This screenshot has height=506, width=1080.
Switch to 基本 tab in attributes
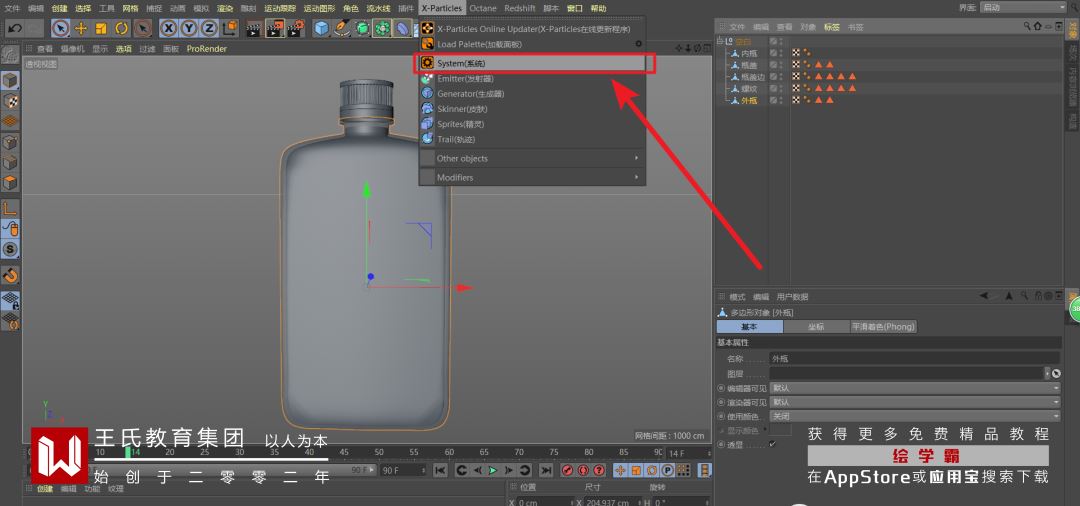coord(749,327)
